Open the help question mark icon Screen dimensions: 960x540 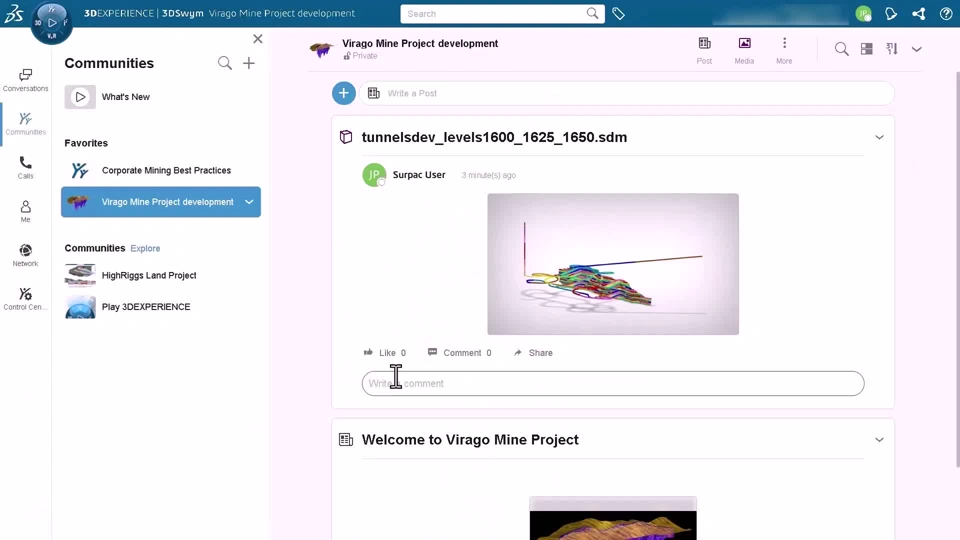pos(946,13)
